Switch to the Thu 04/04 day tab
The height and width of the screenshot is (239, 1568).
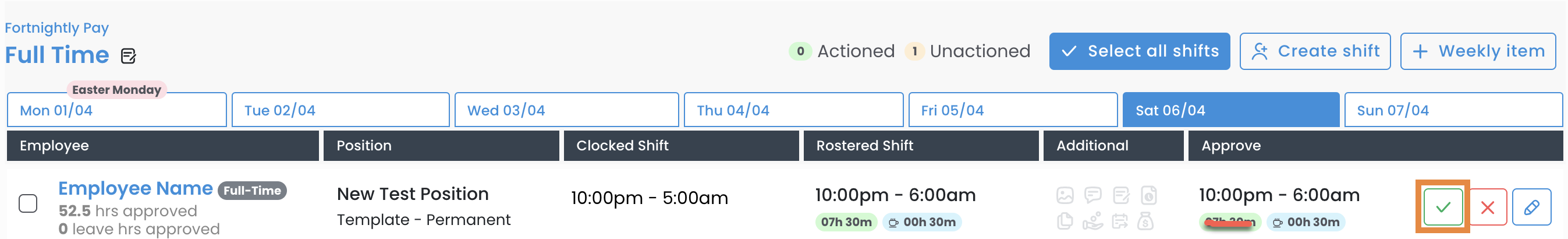pos(793,110)
